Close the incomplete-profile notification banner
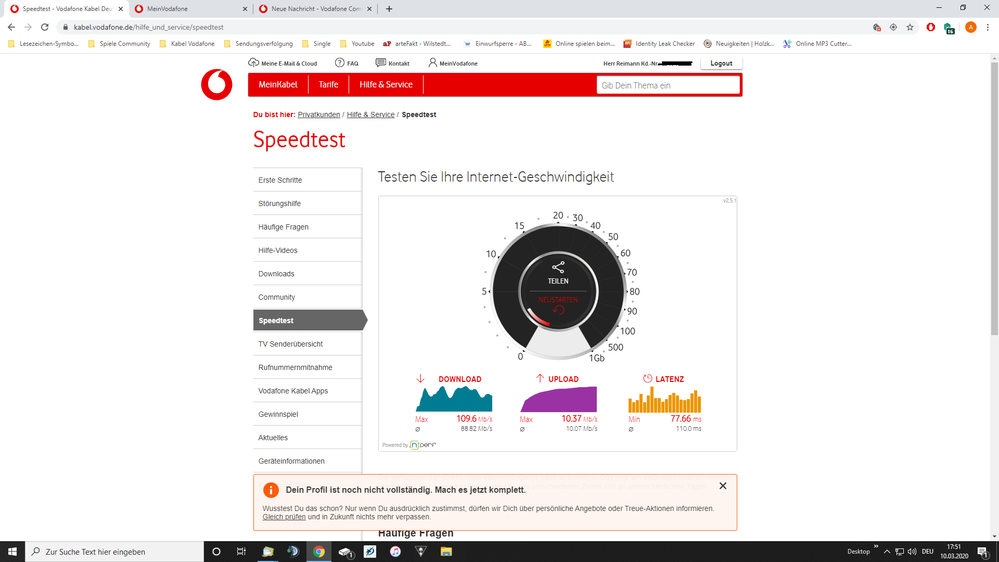Image resolution: width=999 pixels, height=562 pixels. tap(722, 486)
